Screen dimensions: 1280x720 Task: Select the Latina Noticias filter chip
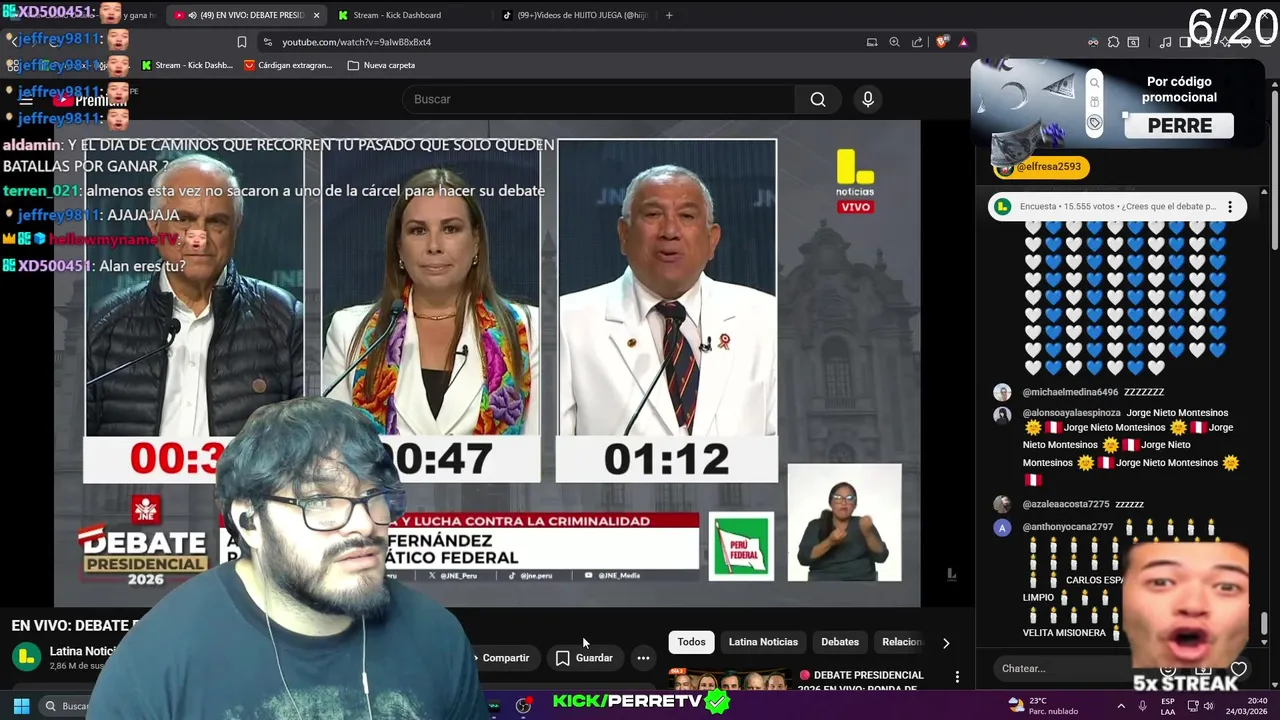763,642
